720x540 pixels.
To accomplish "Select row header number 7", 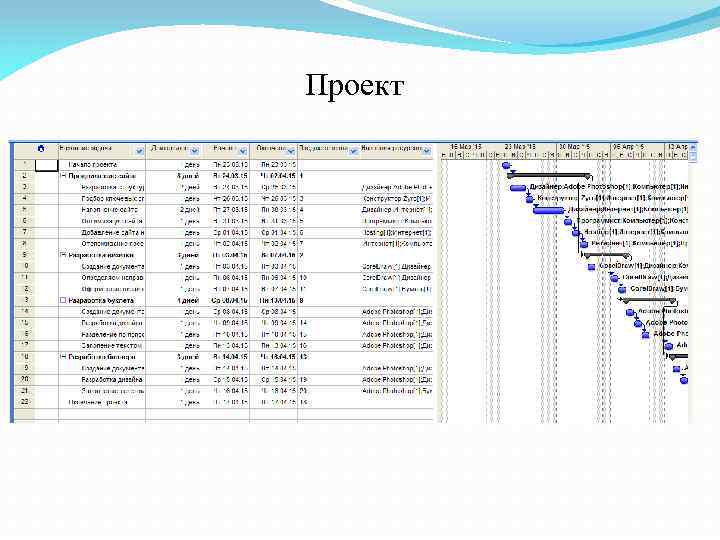I will click(x=24, y=232).
